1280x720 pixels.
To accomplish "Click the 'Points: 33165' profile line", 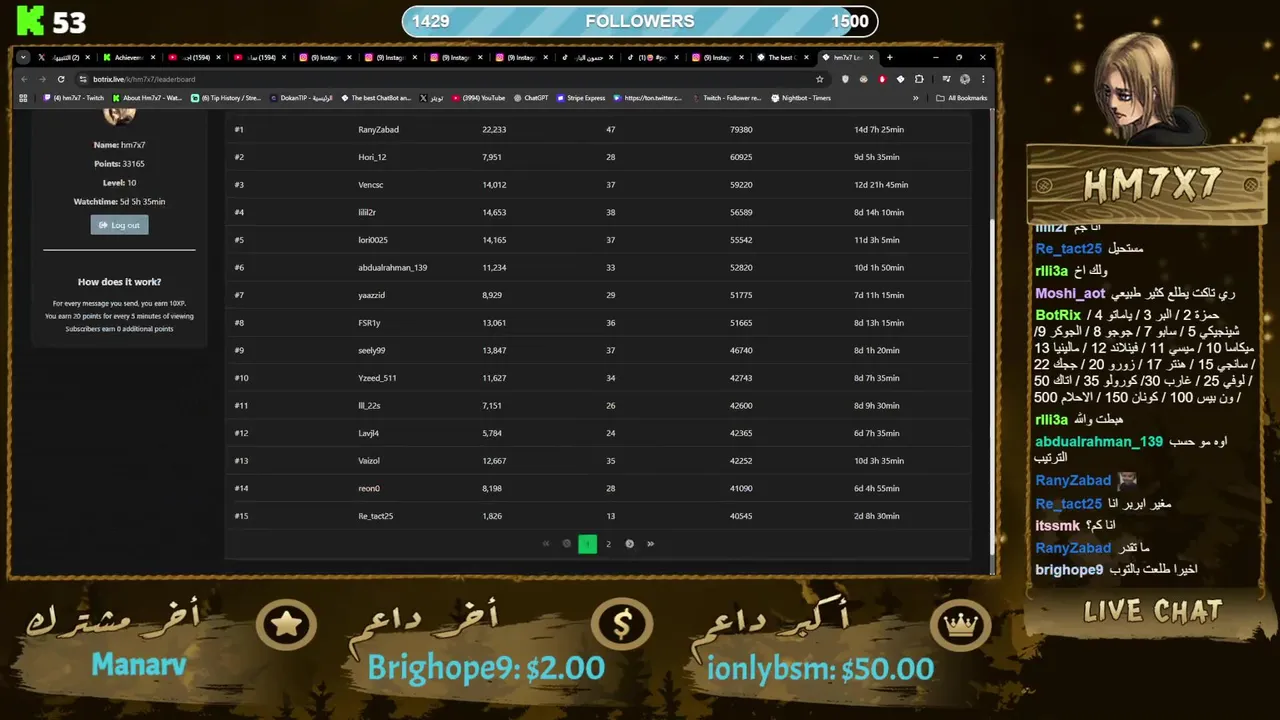I will (119, 164).
